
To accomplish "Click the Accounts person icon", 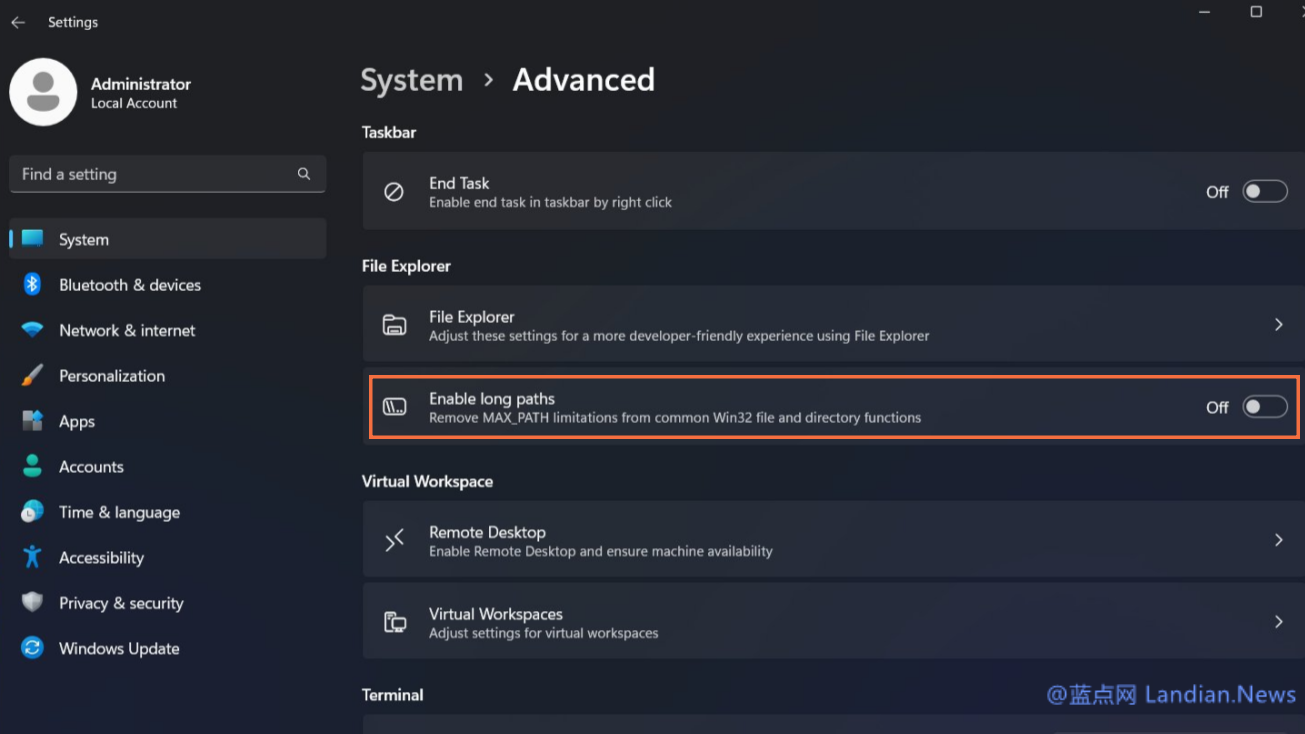I will pos(32,466).
